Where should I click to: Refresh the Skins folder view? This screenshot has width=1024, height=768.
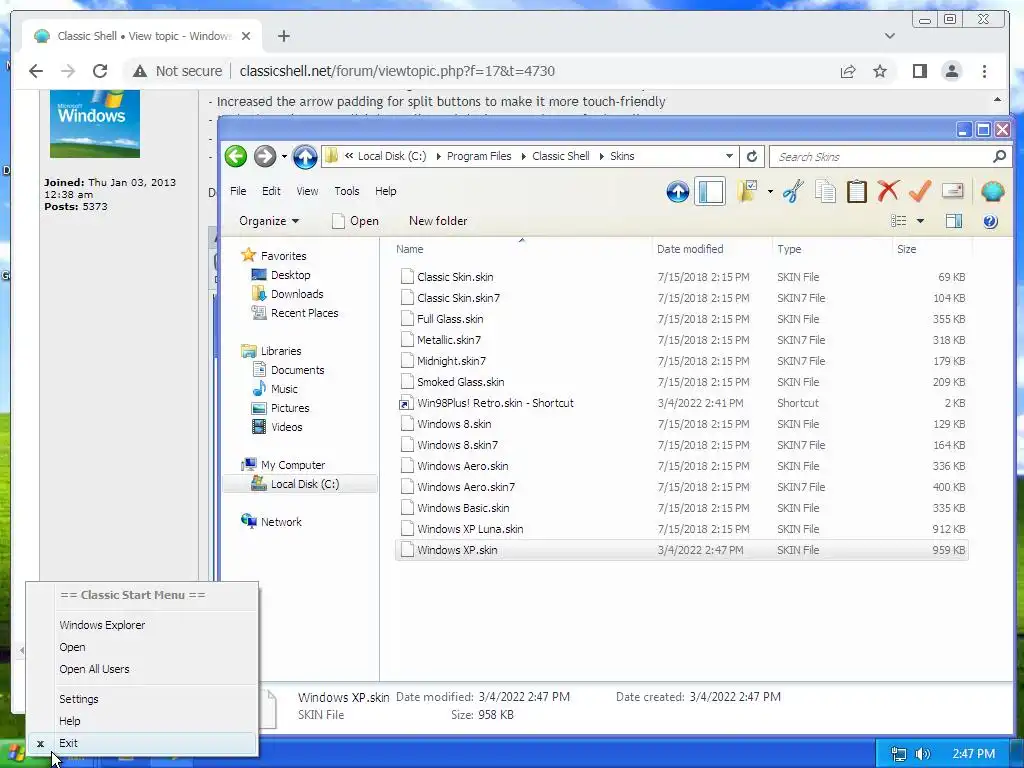752,156
